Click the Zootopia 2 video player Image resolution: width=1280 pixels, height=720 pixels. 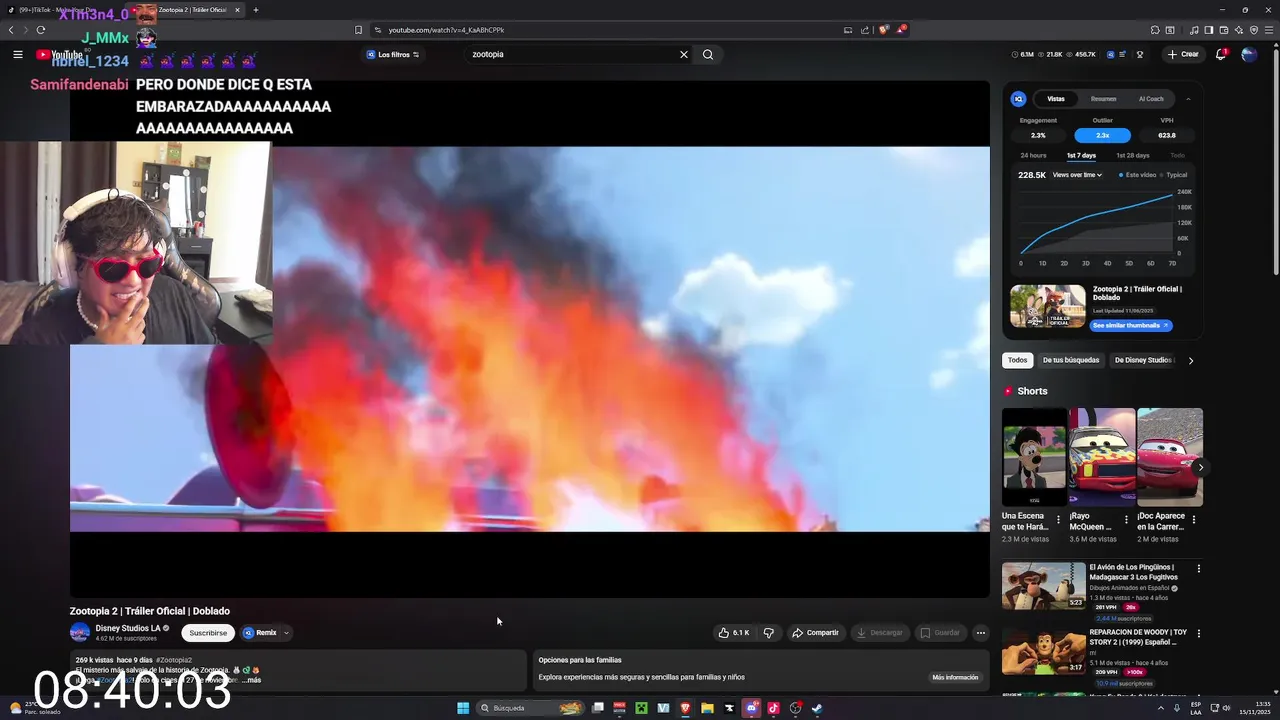click(529, 339)
